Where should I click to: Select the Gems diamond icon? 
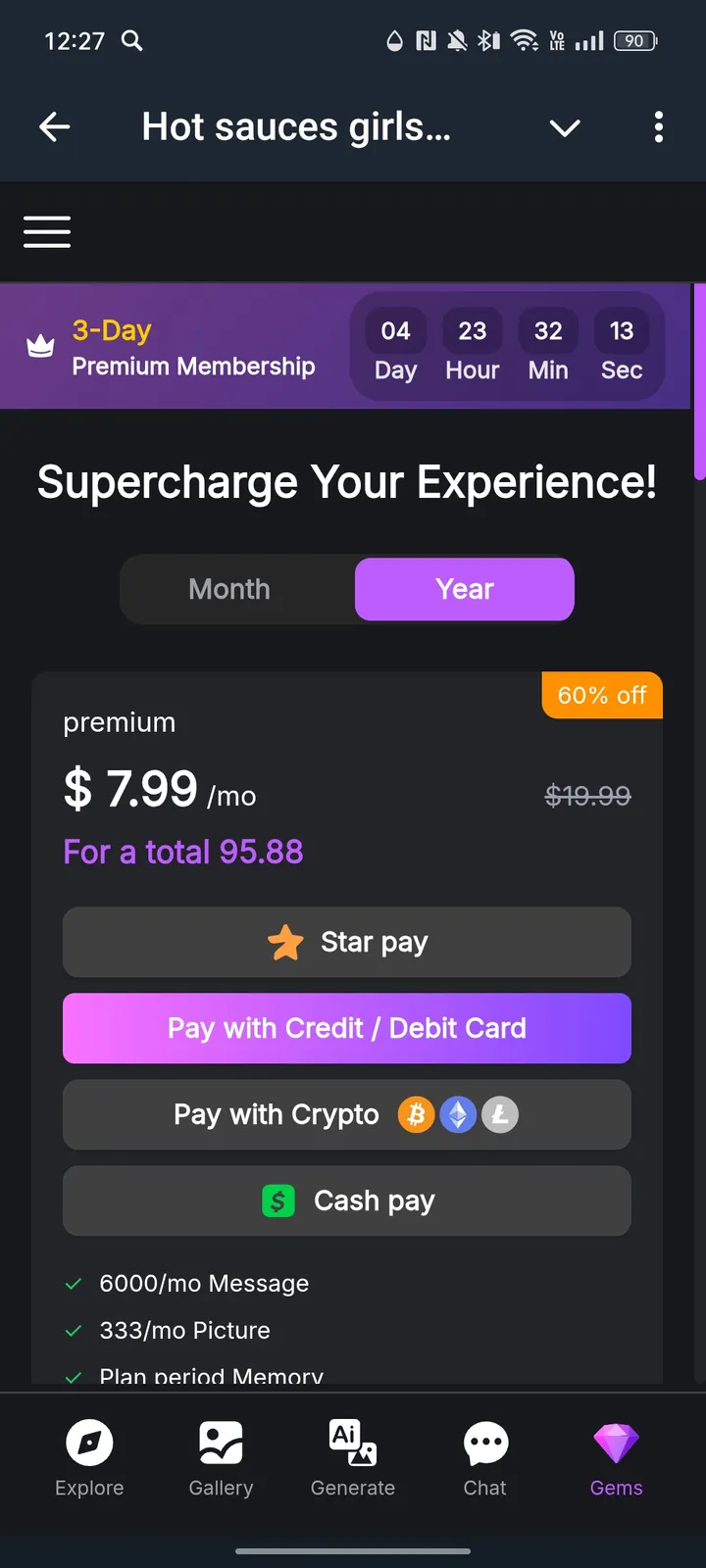616,1444
